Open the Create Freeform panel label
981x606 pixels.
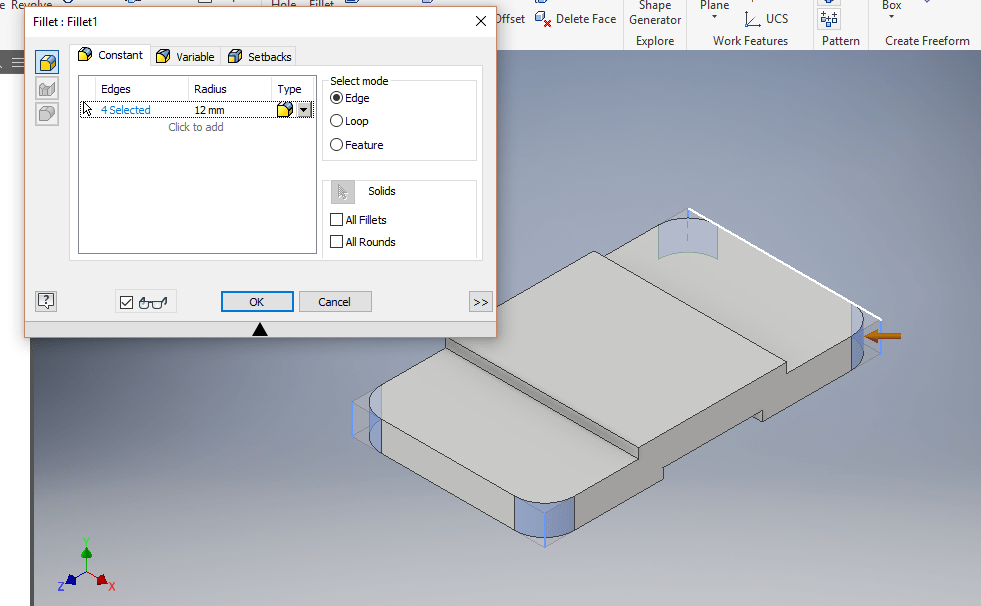point(927,41)
